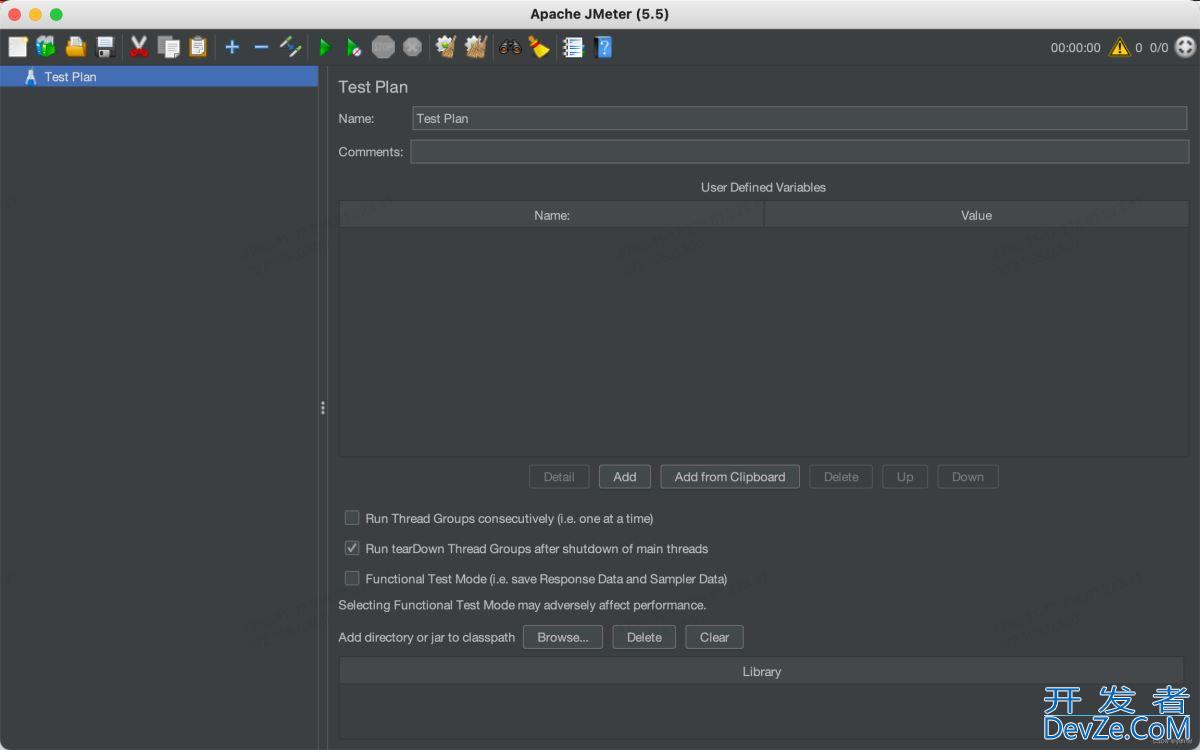The height and width of the screenshot is (750, 1200).
Task: Click the warning triangle log icon
Action: coord(1120,47)
